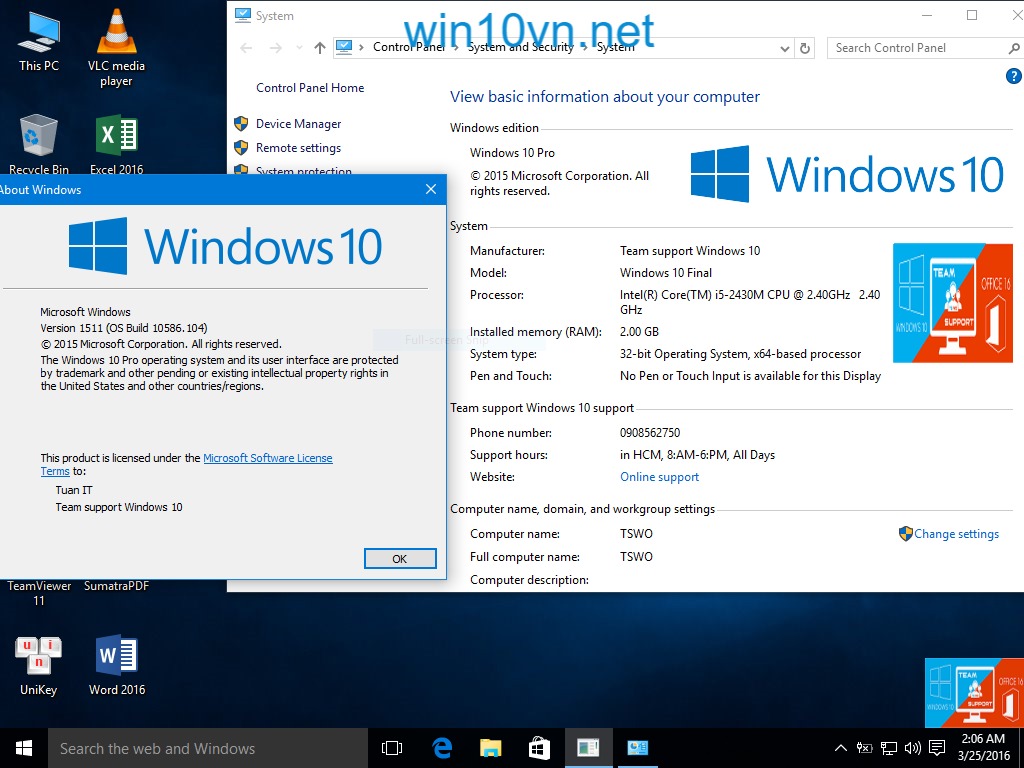Click the battery status tray icon
The height and width of the screenshot is (768, 1024).
(x=864, y=748)
